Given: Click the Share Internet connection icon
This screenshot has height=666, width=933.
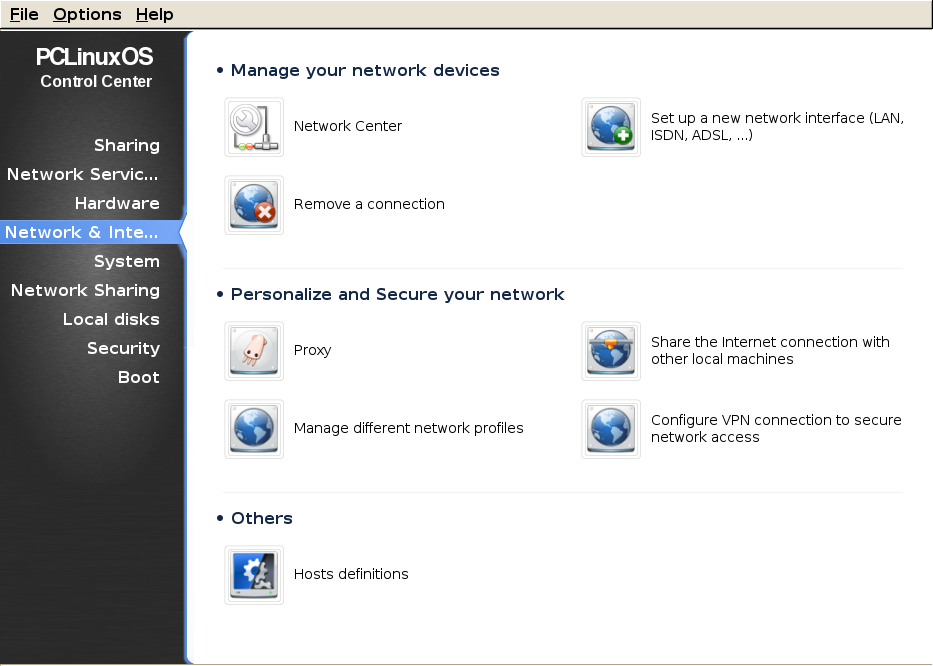Looking at the screenshot, I should 611,351.
